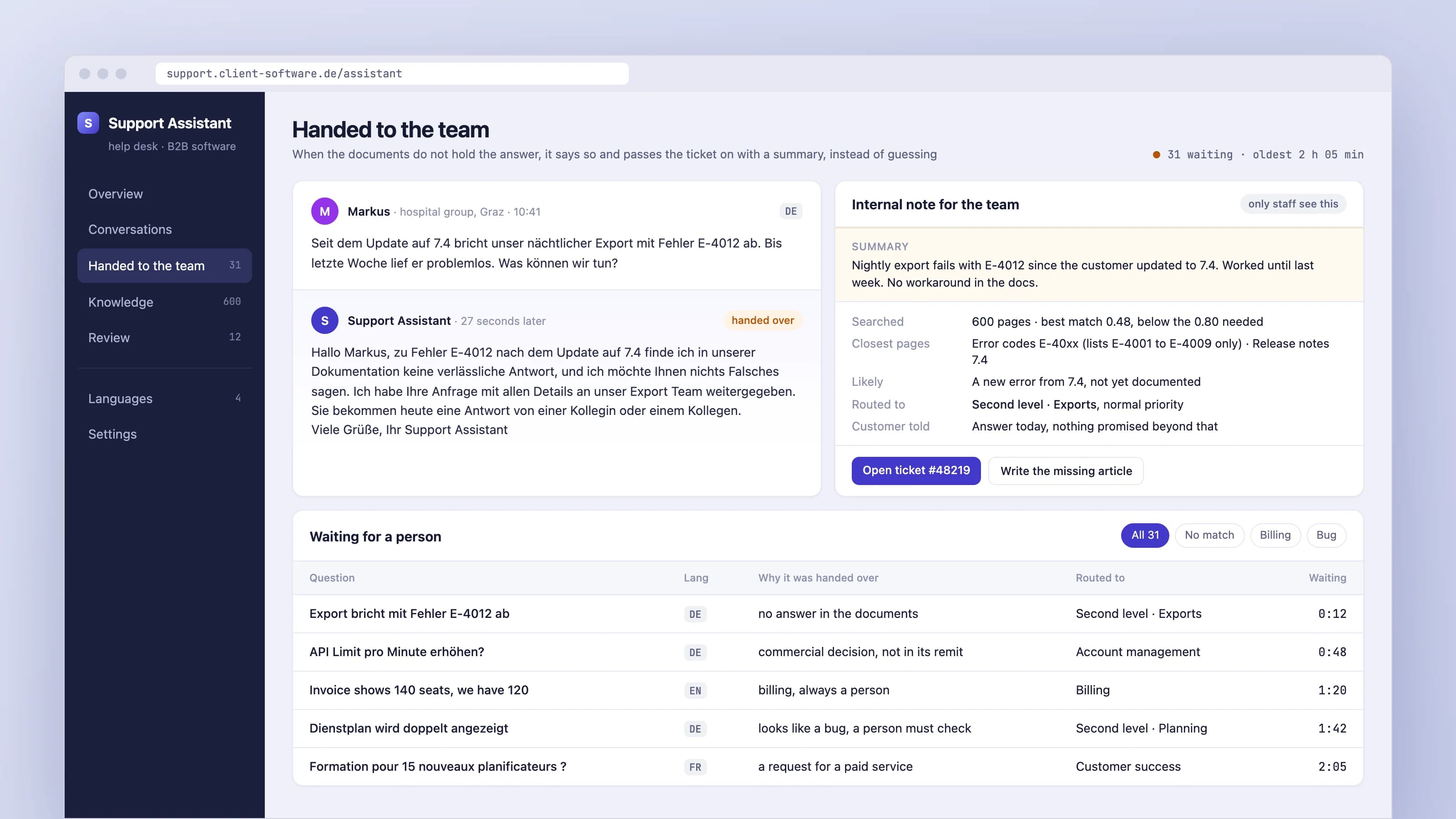Open row Invoice shows 140 seats, we have 120
This screenshot has height=819, width=1456.
828,690
